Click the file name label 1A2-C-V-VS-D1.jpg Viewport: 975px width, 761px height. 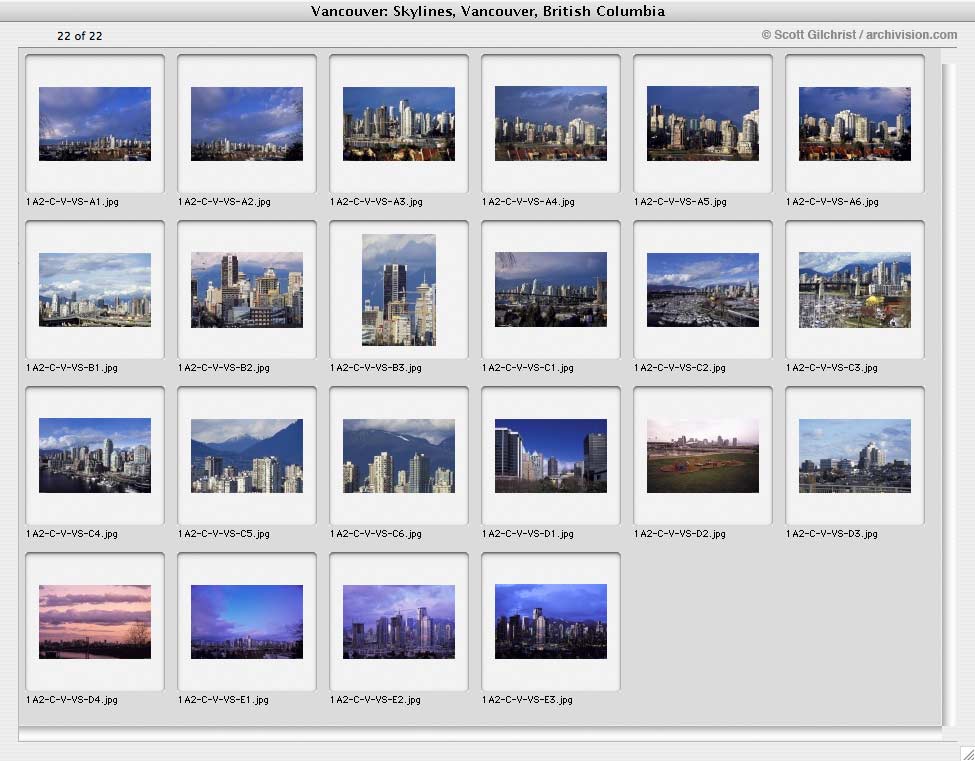pos(528,534)
